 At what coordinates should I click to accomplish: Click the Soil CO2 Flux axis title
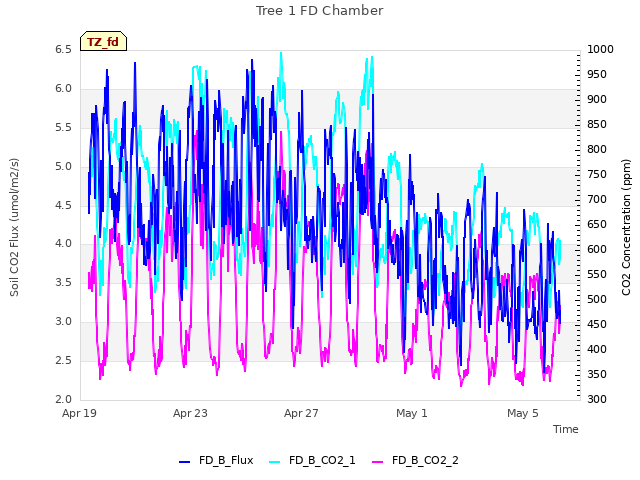tap(14, 227)
